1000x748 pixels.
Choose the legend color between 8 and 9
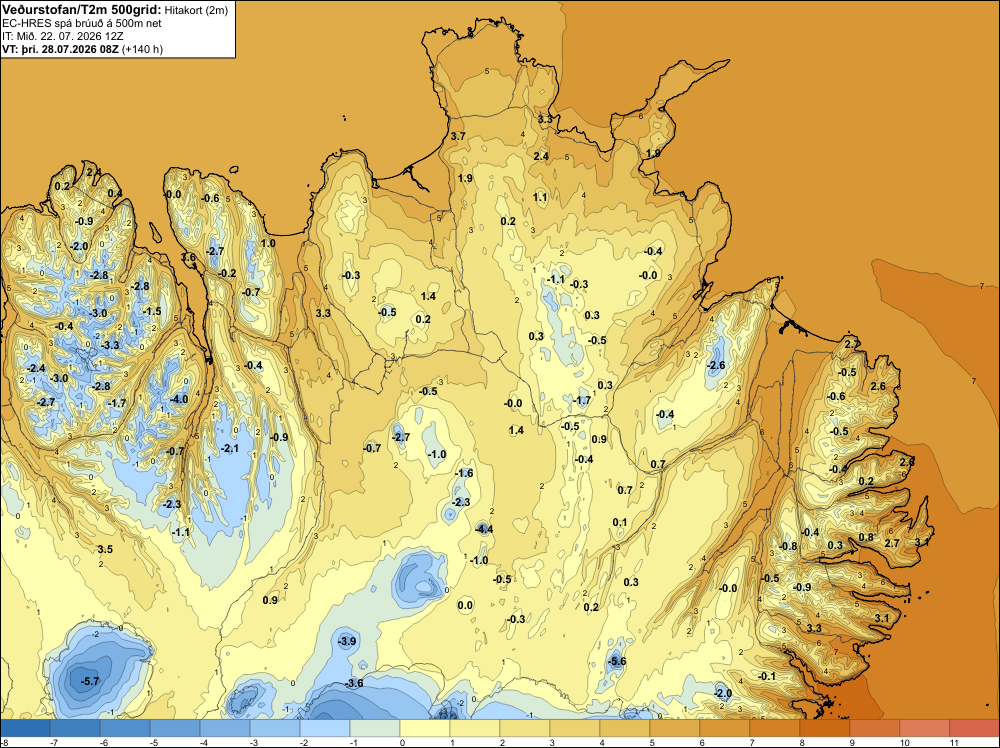825,728
